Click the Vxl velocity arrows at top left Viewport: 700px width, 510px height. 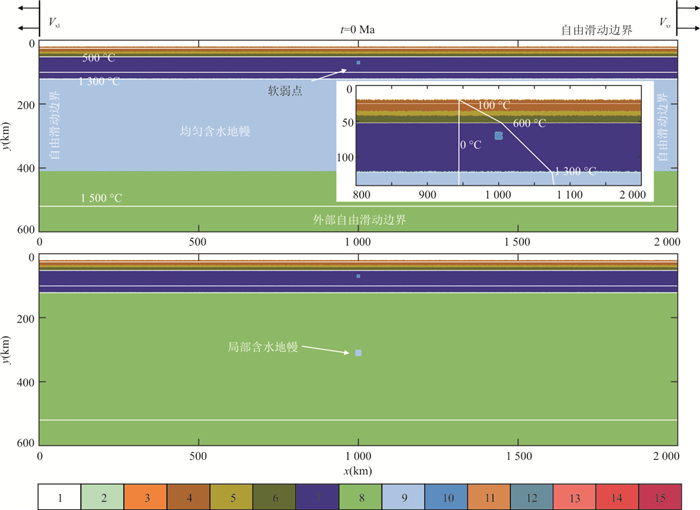click(x=24, y=22)
